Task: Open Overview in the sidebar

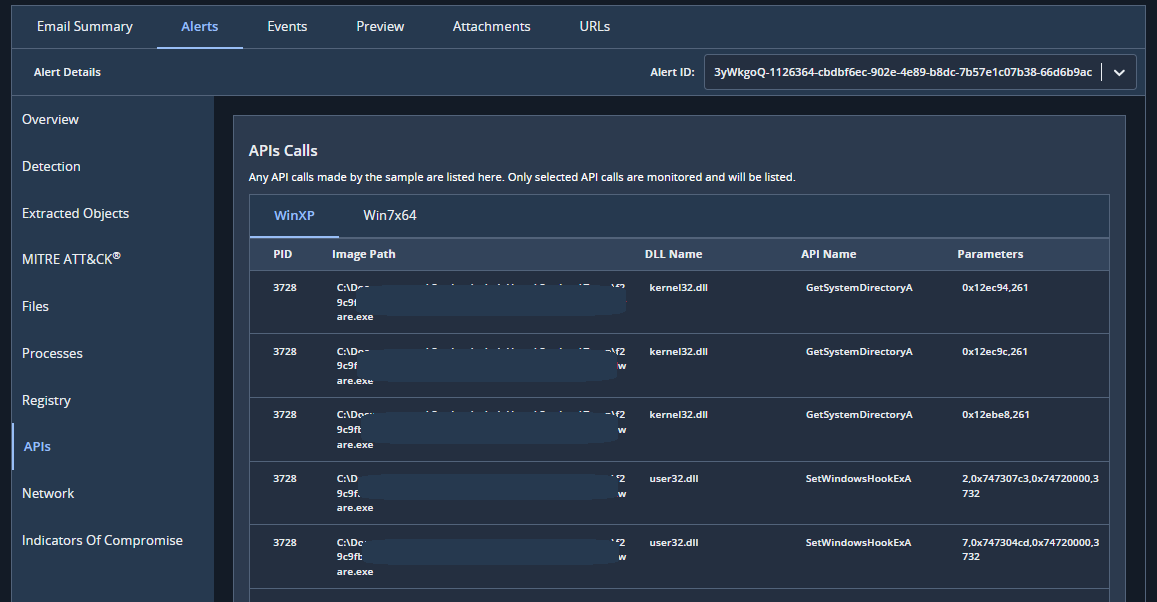Action: (50, 120)
